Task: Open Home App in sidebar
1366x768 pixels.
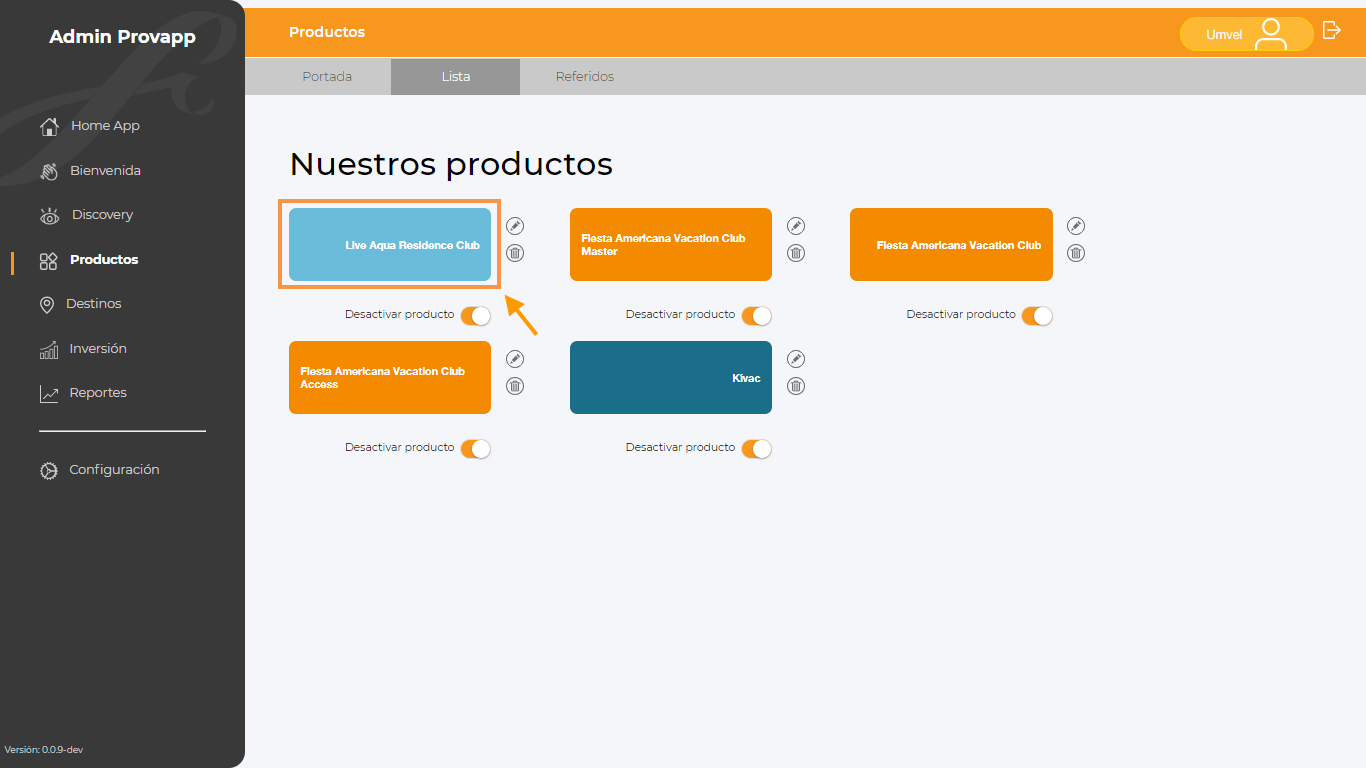Action: click(x=105, y=126)
